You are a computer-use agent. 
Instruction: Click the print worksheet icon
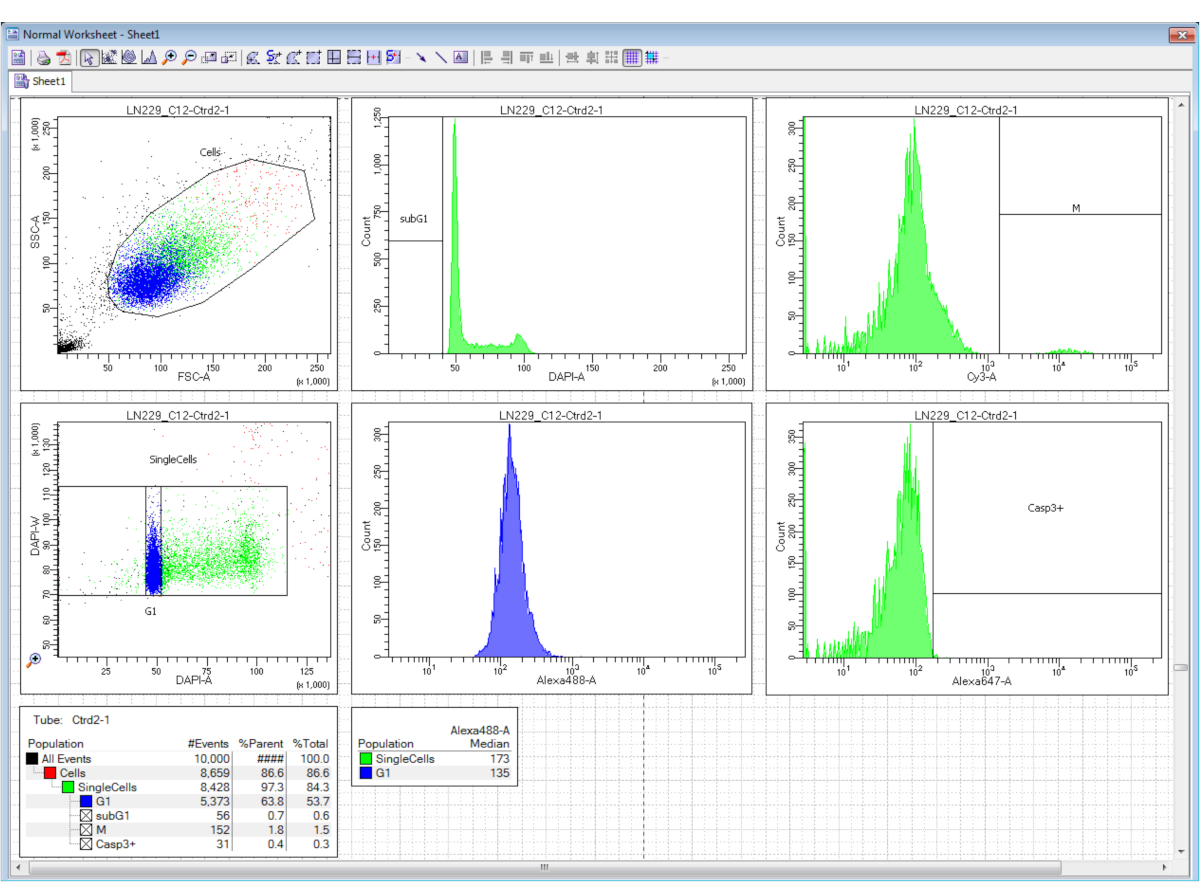click(x=44, y=58)
